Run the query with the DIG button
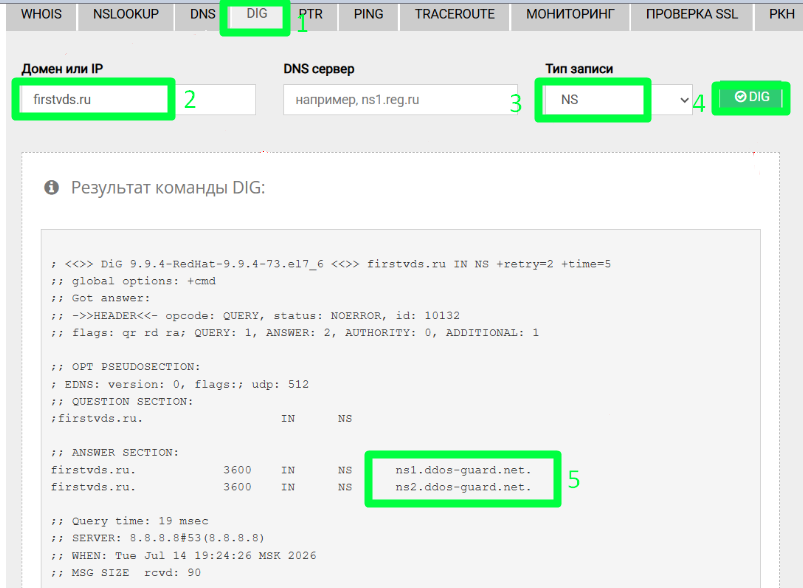Viewport: 803px width, 588px height. click(751, 97)
